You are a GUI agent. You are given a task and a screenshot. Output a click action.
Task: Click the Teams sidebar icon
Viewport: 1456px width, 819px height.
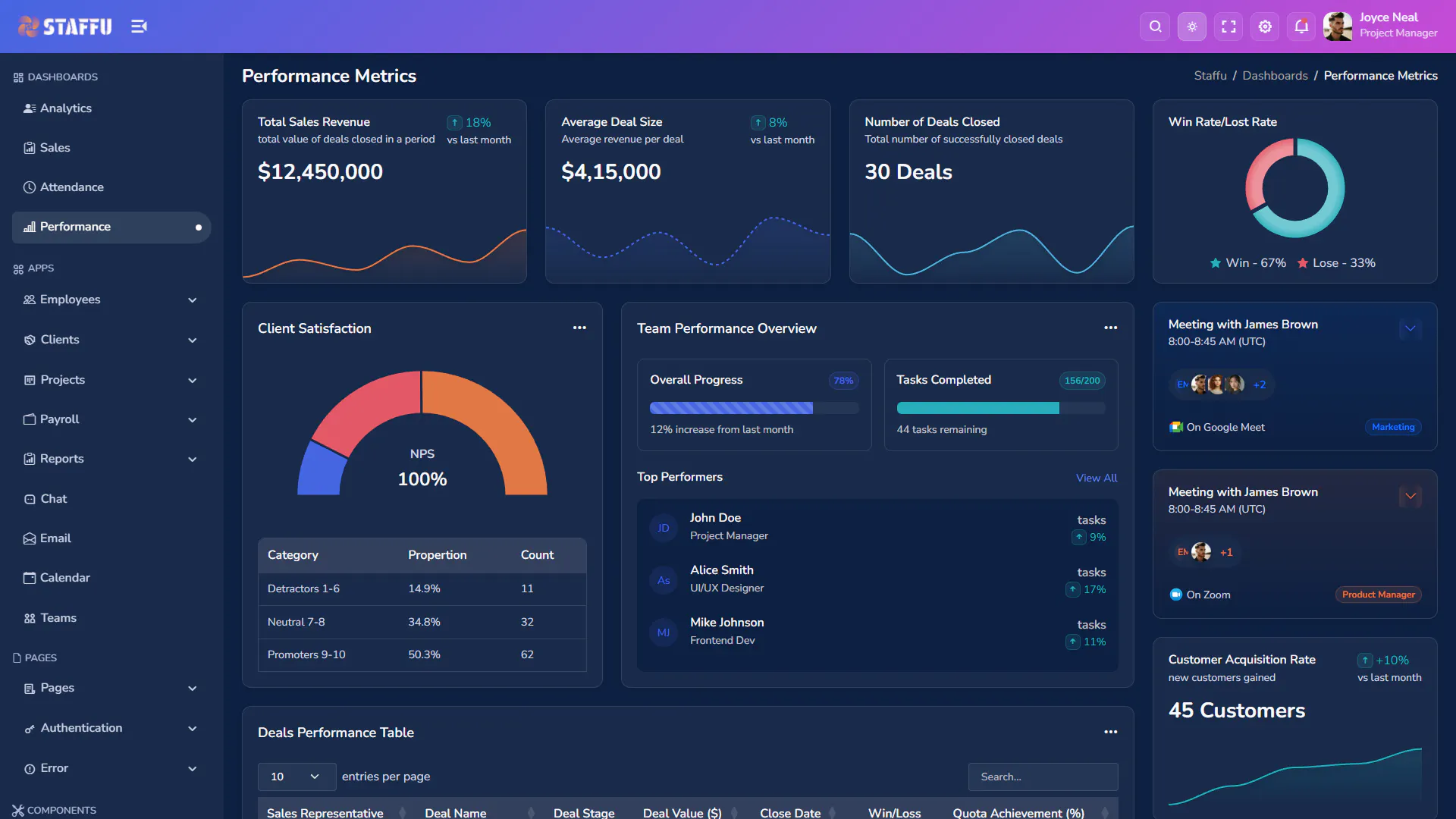tap(30, 618)
